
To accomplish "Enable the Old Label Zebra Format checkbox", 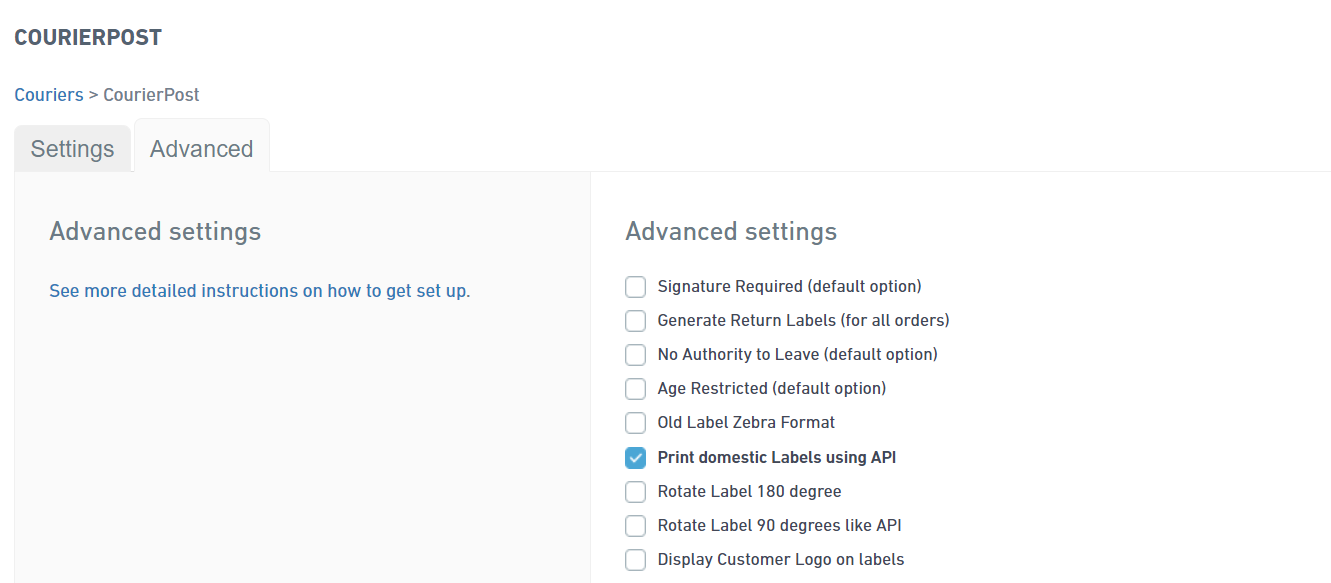I will (636, 423).
